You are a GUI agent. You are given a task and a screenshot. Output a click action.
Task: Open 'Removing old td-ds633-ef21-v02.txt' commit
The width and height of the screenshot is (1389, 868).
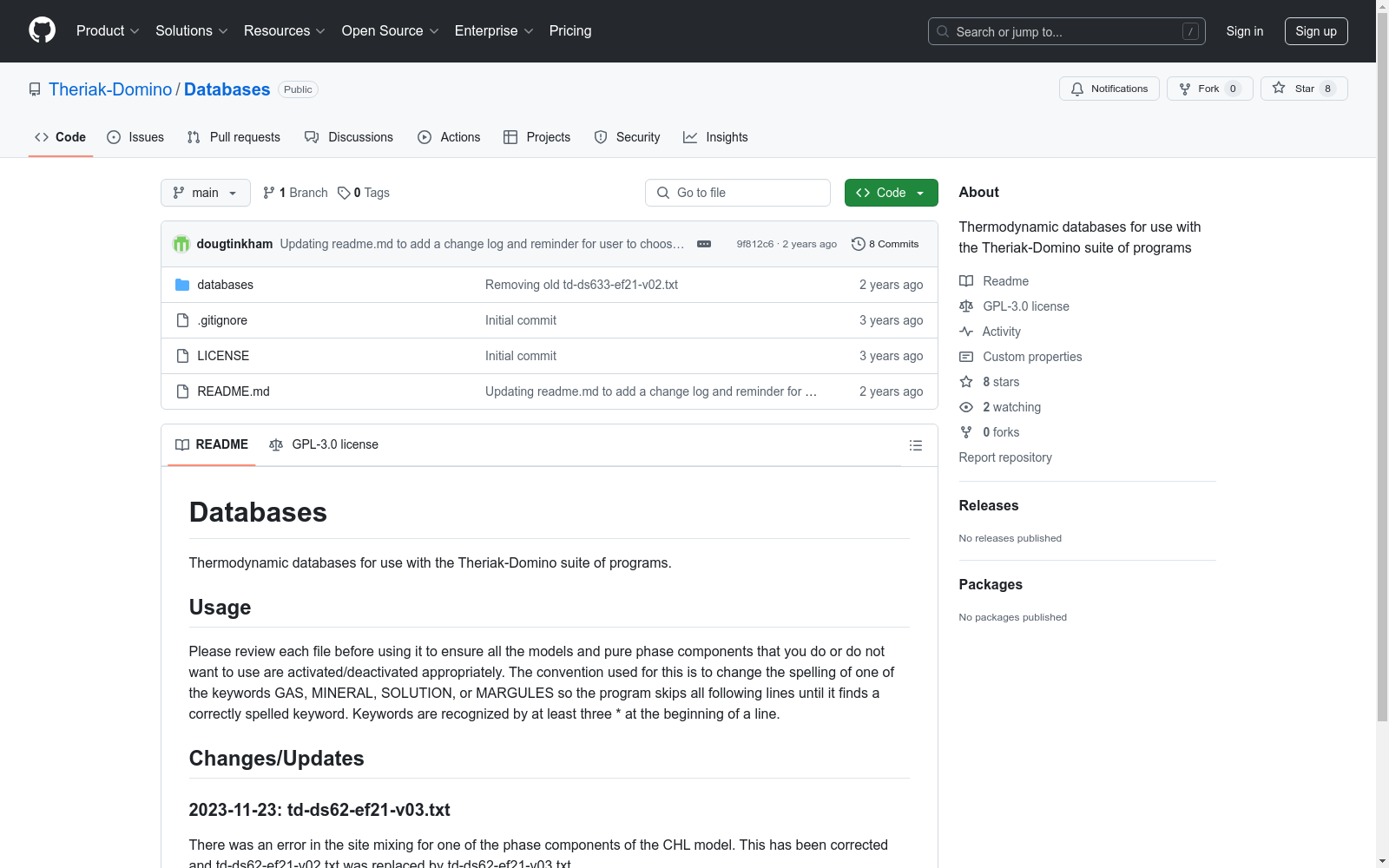click(x=582, y=285)
